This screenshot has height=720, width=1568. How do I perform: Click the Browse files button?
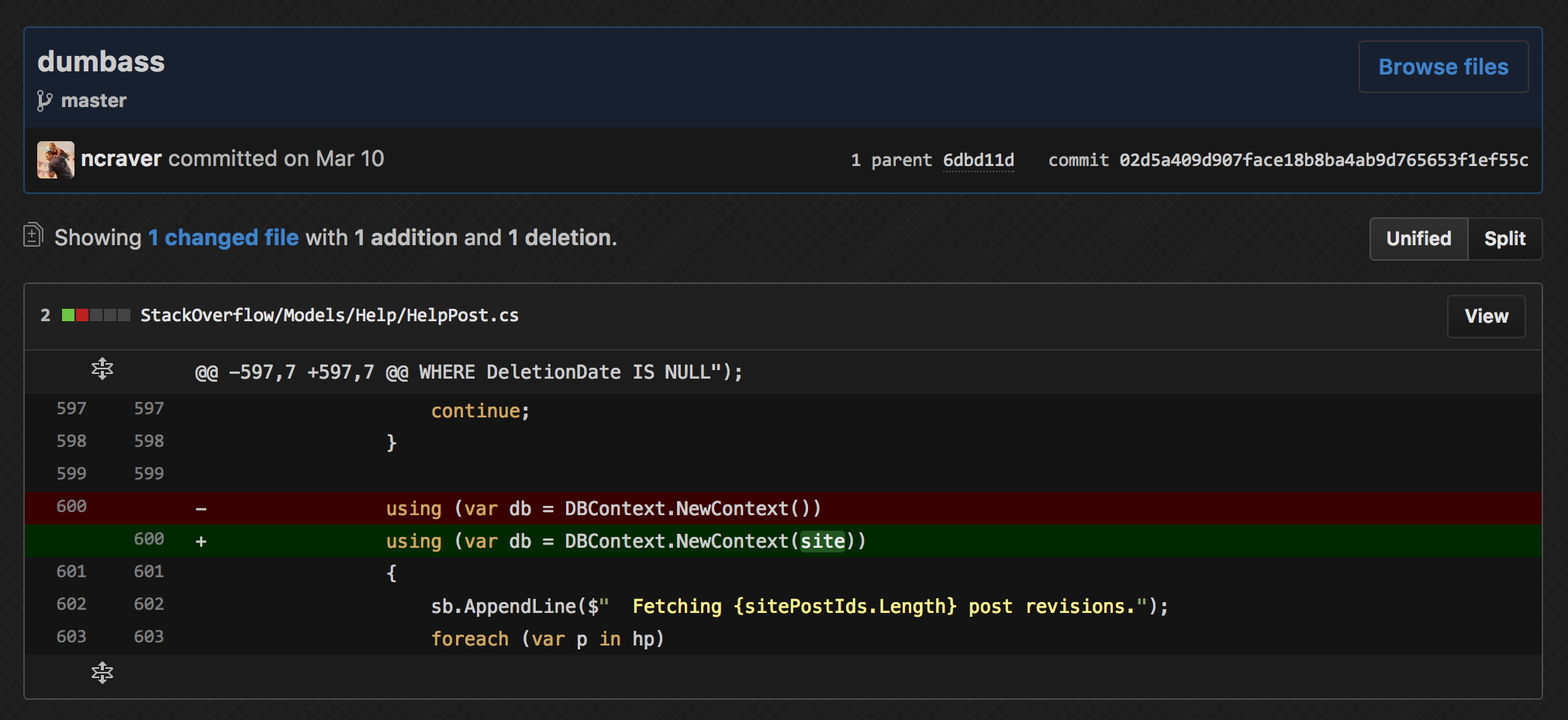click(1443, 67)
